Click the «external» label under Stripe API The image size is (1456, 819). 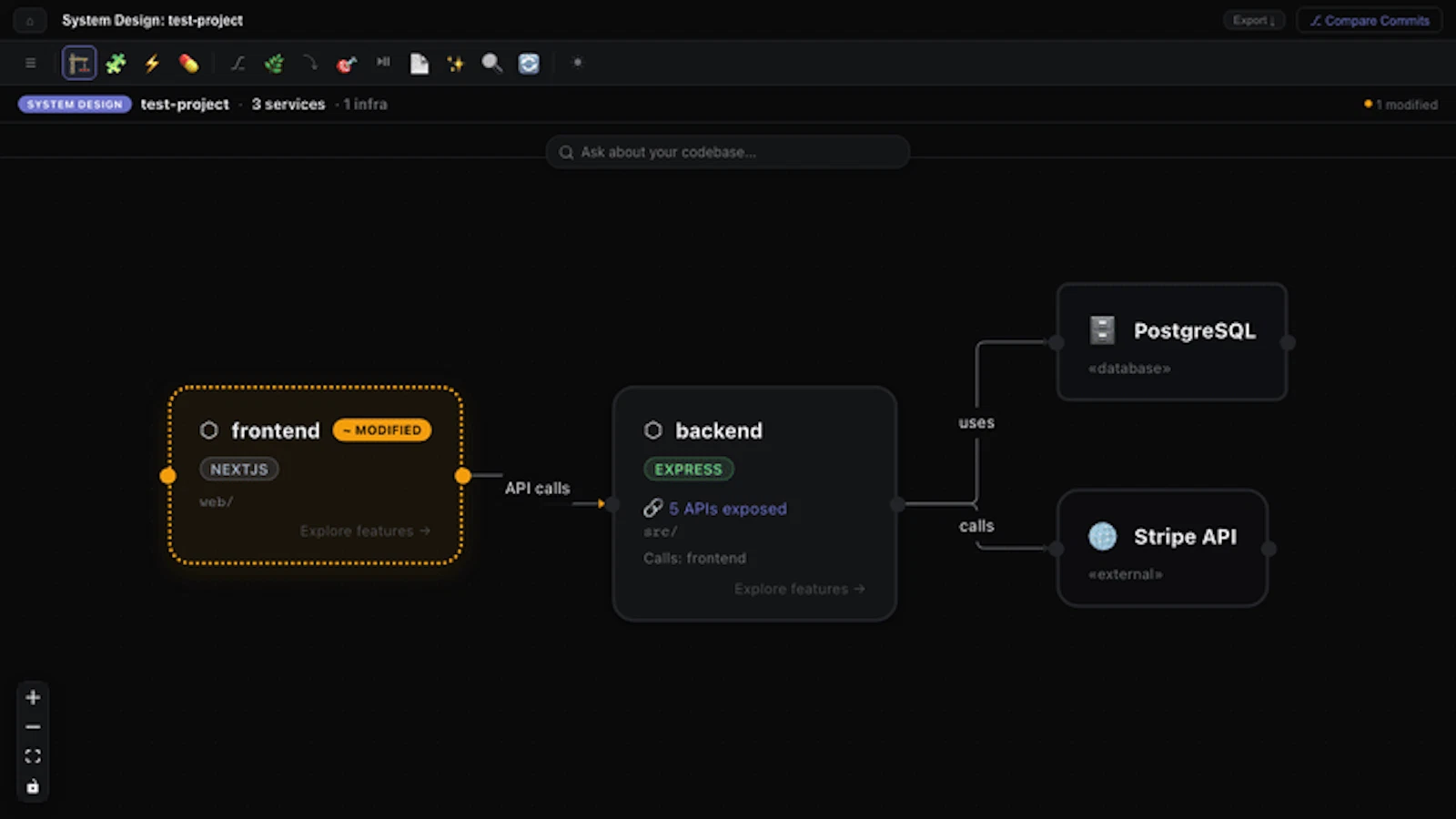point(1126,574)
